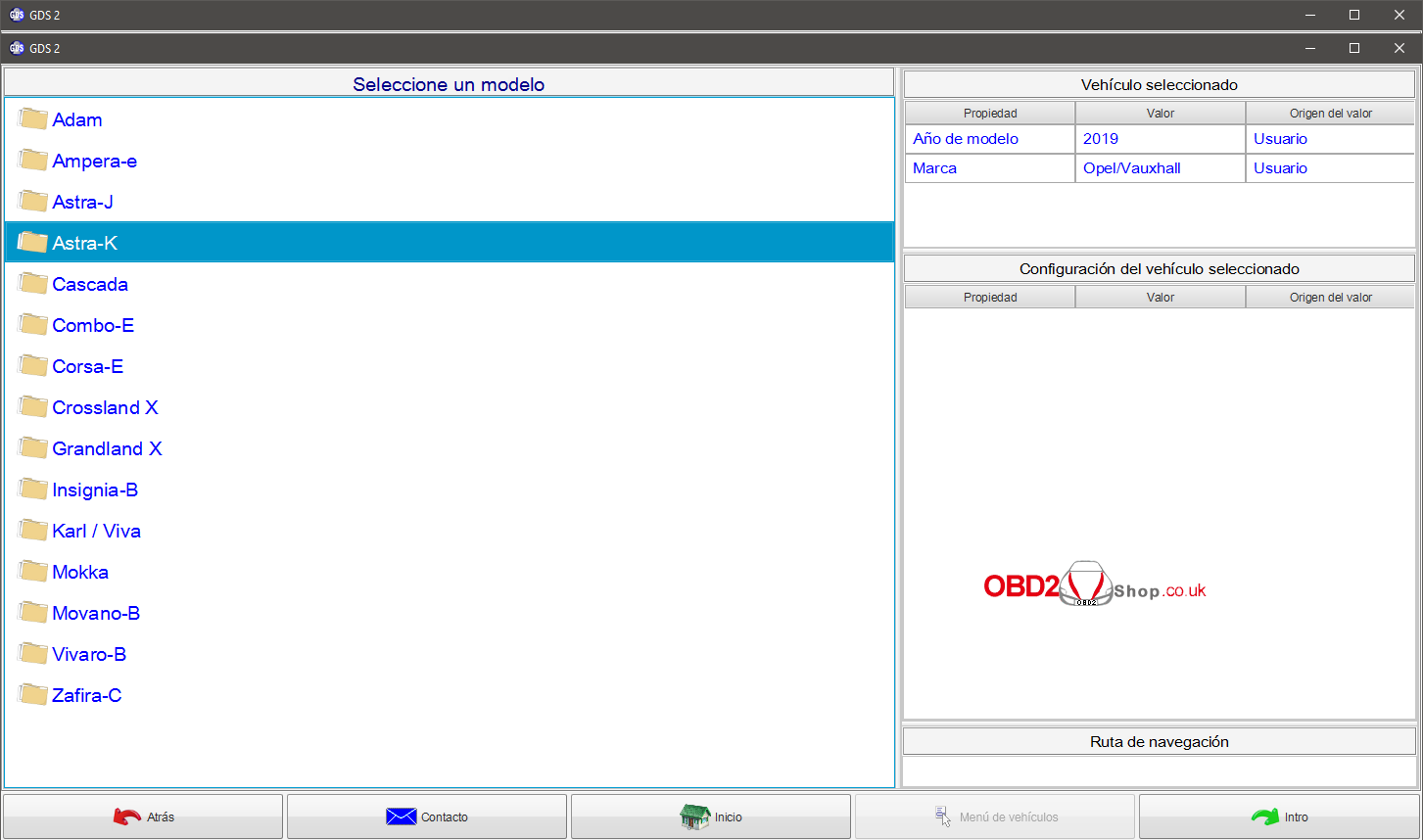Open the Insignia-B model entry
1423x840 pixels.
click(95, 490)
